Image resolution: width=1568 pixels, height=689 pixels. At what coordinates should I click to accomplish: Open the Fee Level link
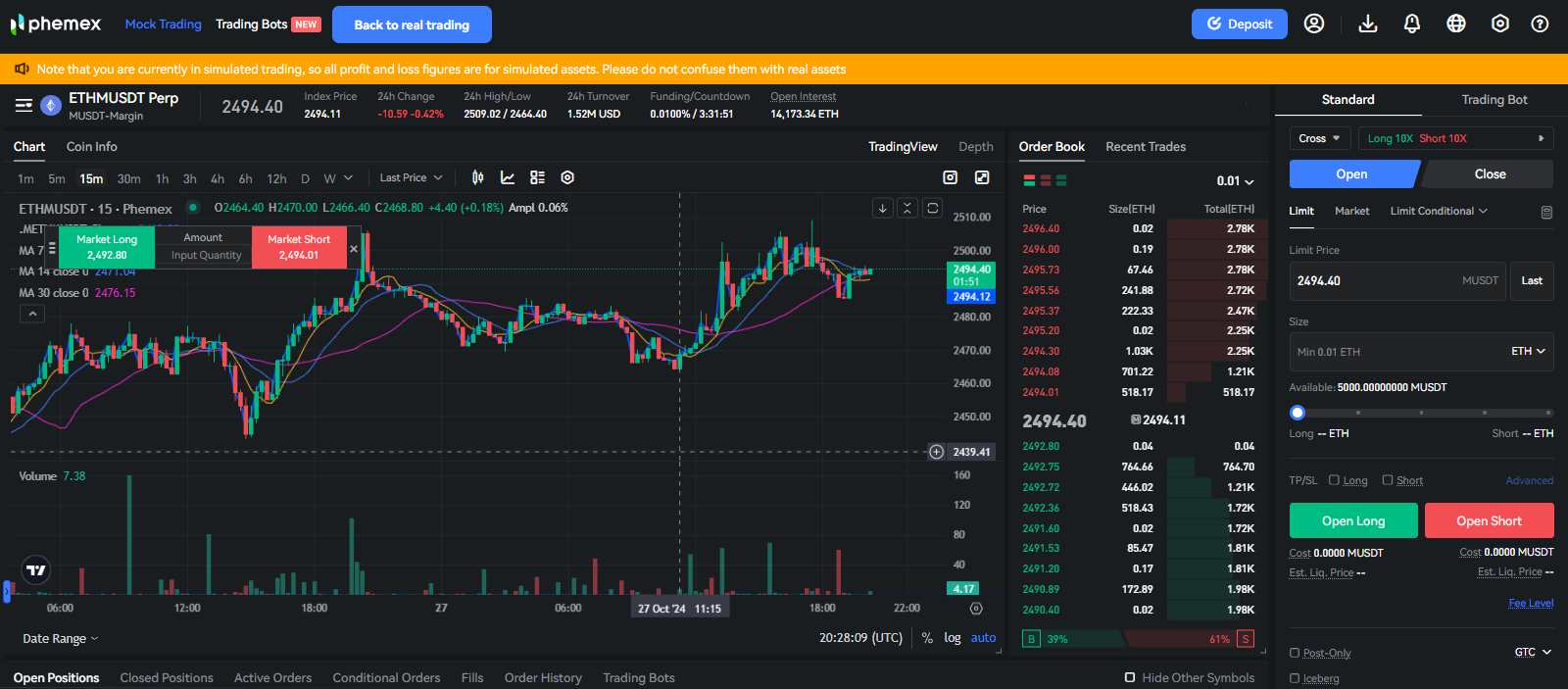(1531, 603)
